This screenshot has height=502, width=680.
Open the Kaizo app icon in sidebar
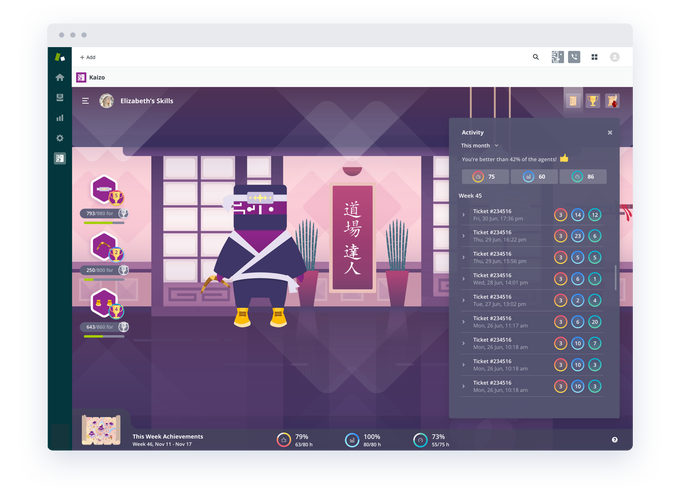60,158
